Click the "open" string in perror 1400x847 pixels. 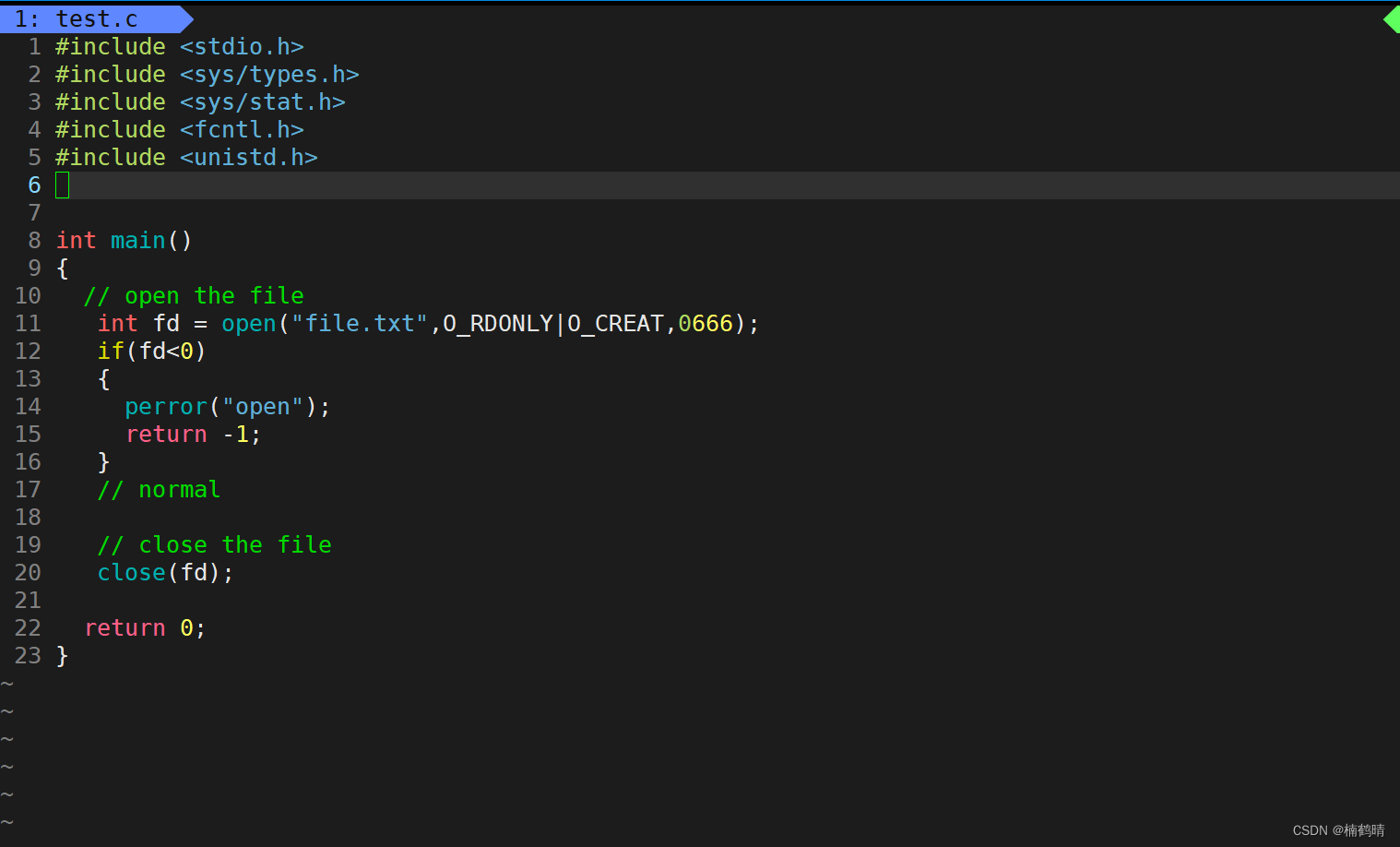tap(263, 407)
